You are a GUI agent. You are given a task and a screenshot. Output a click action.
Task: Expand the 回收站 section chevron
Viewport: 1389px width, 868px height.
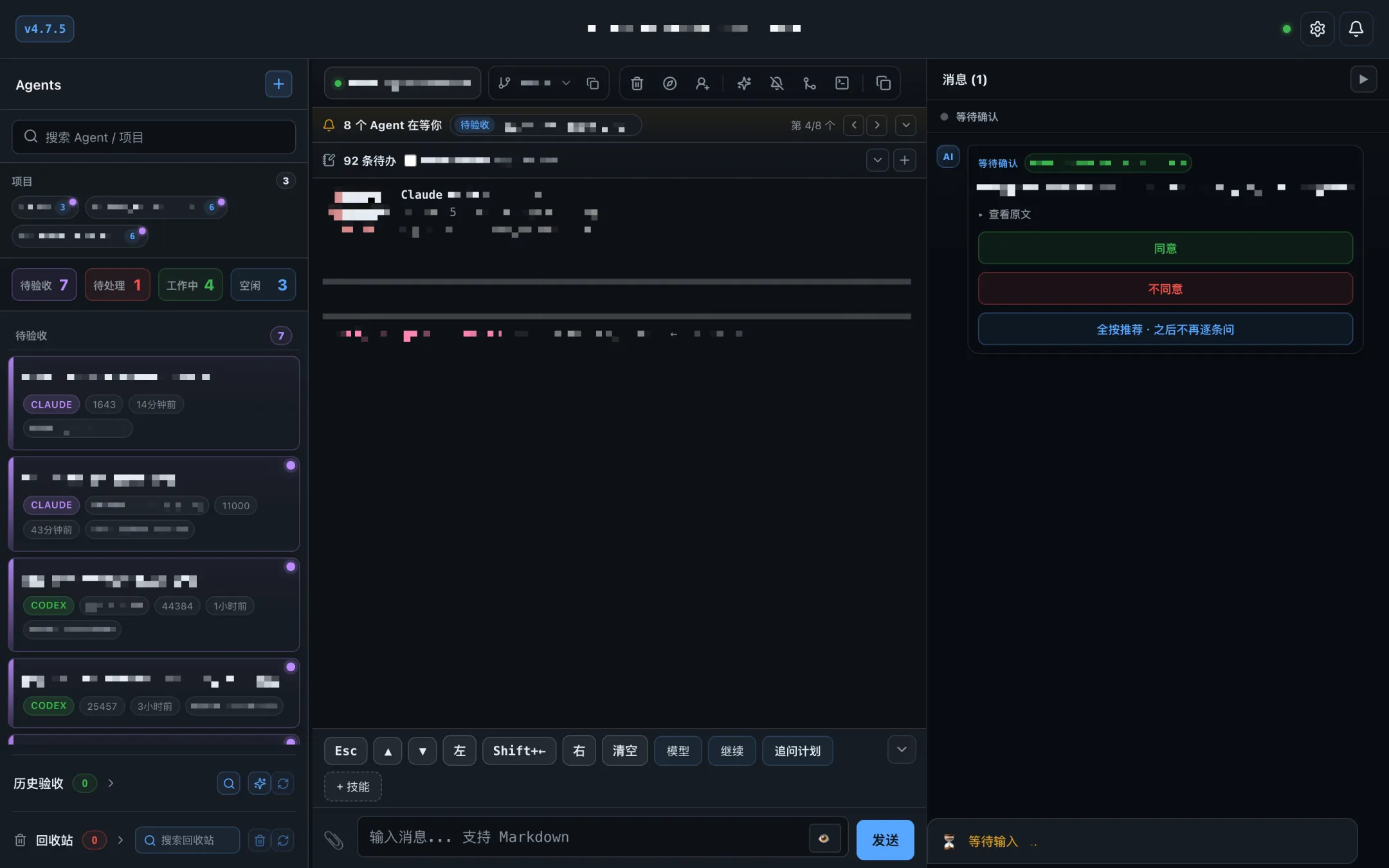pyautogui.click(x=120, y=840)
